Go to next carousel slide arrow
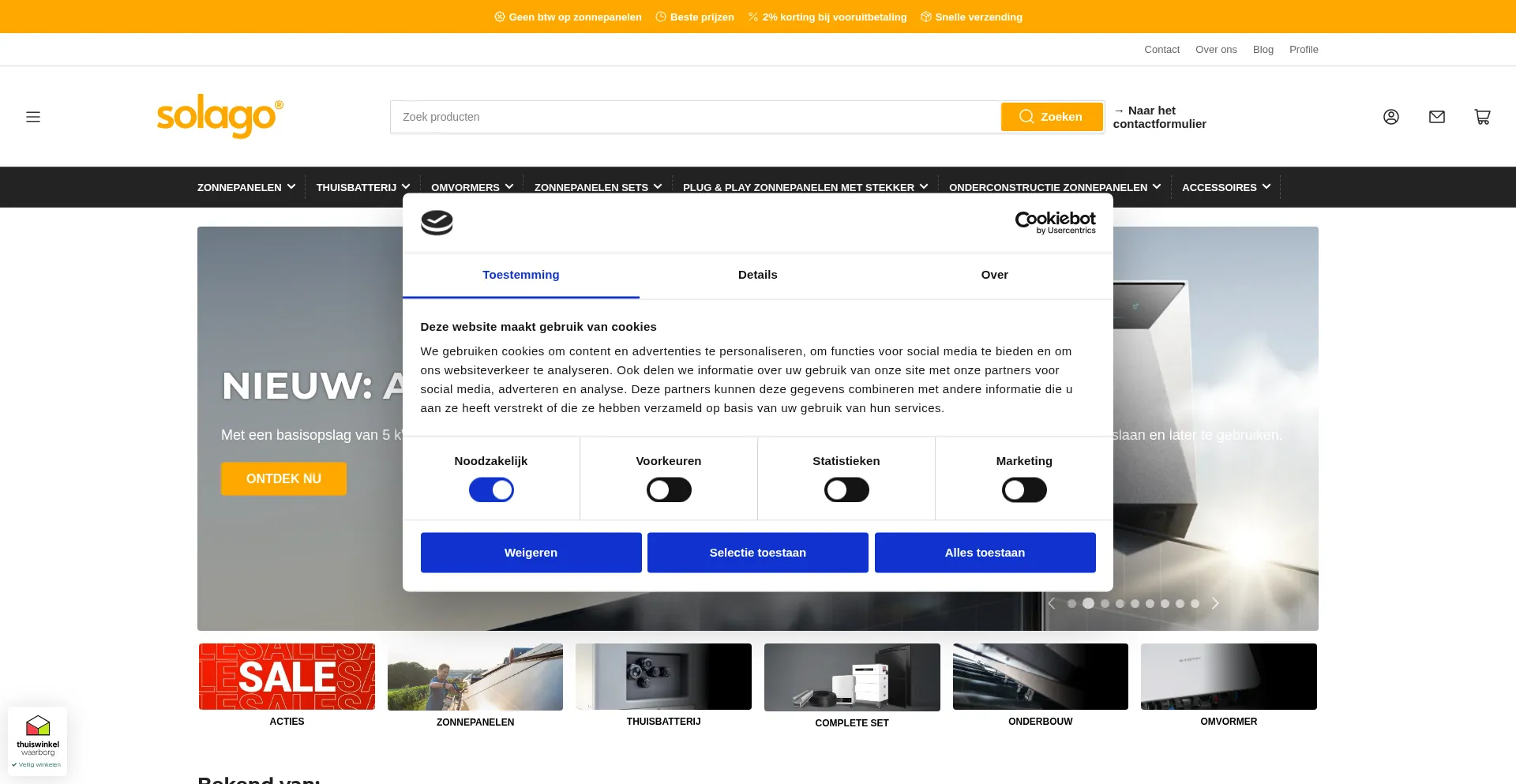 [1215, 604]
